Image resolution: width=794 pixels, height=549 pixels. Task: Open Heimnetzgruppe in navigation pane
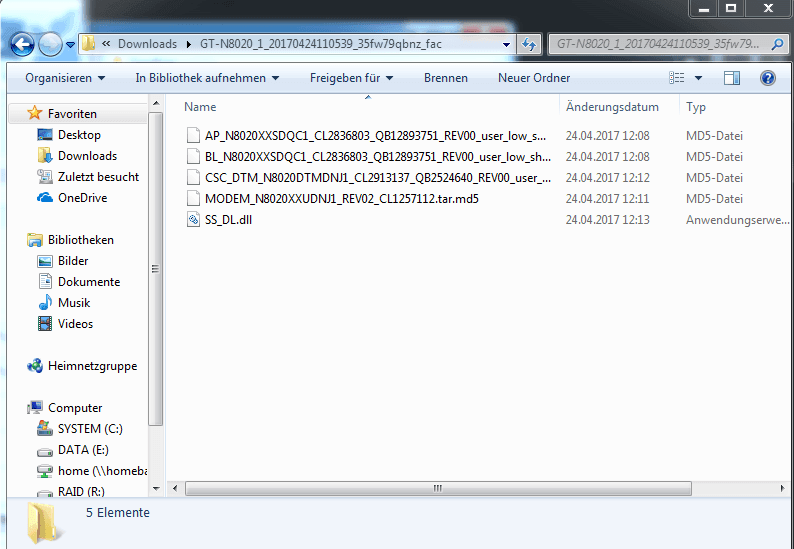point(92,366)
